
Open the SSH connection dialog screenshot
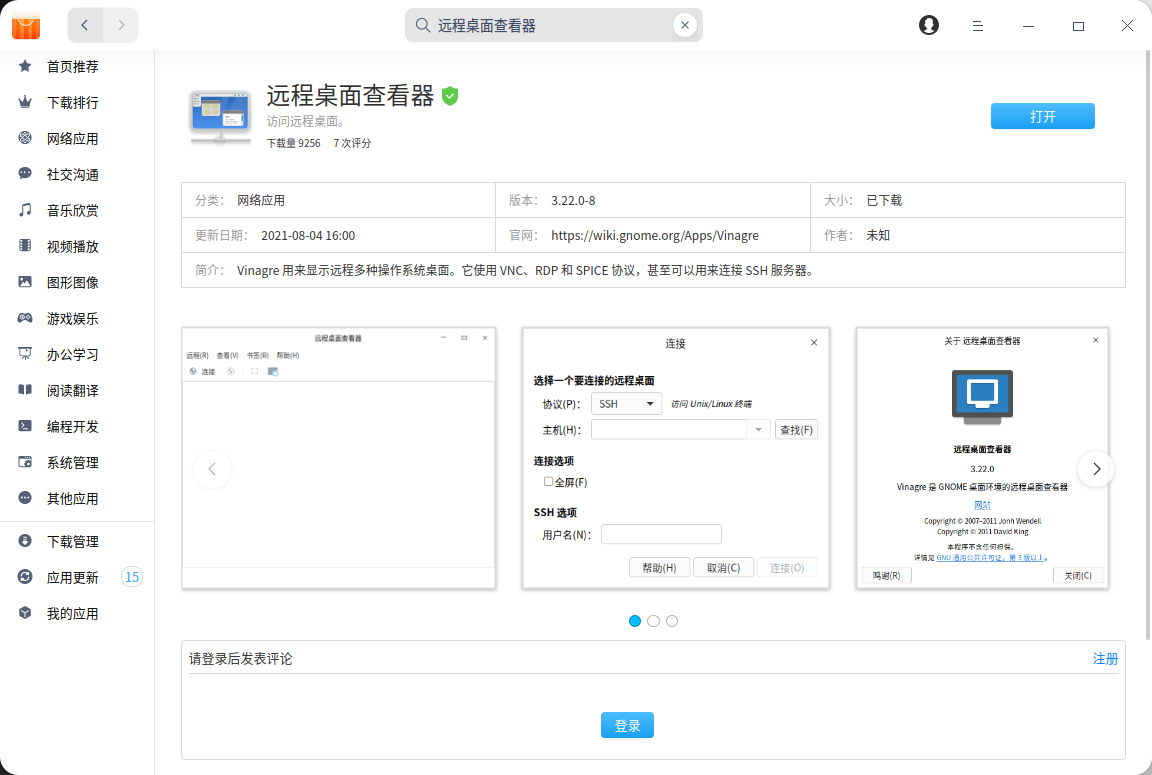coord(675,458)
